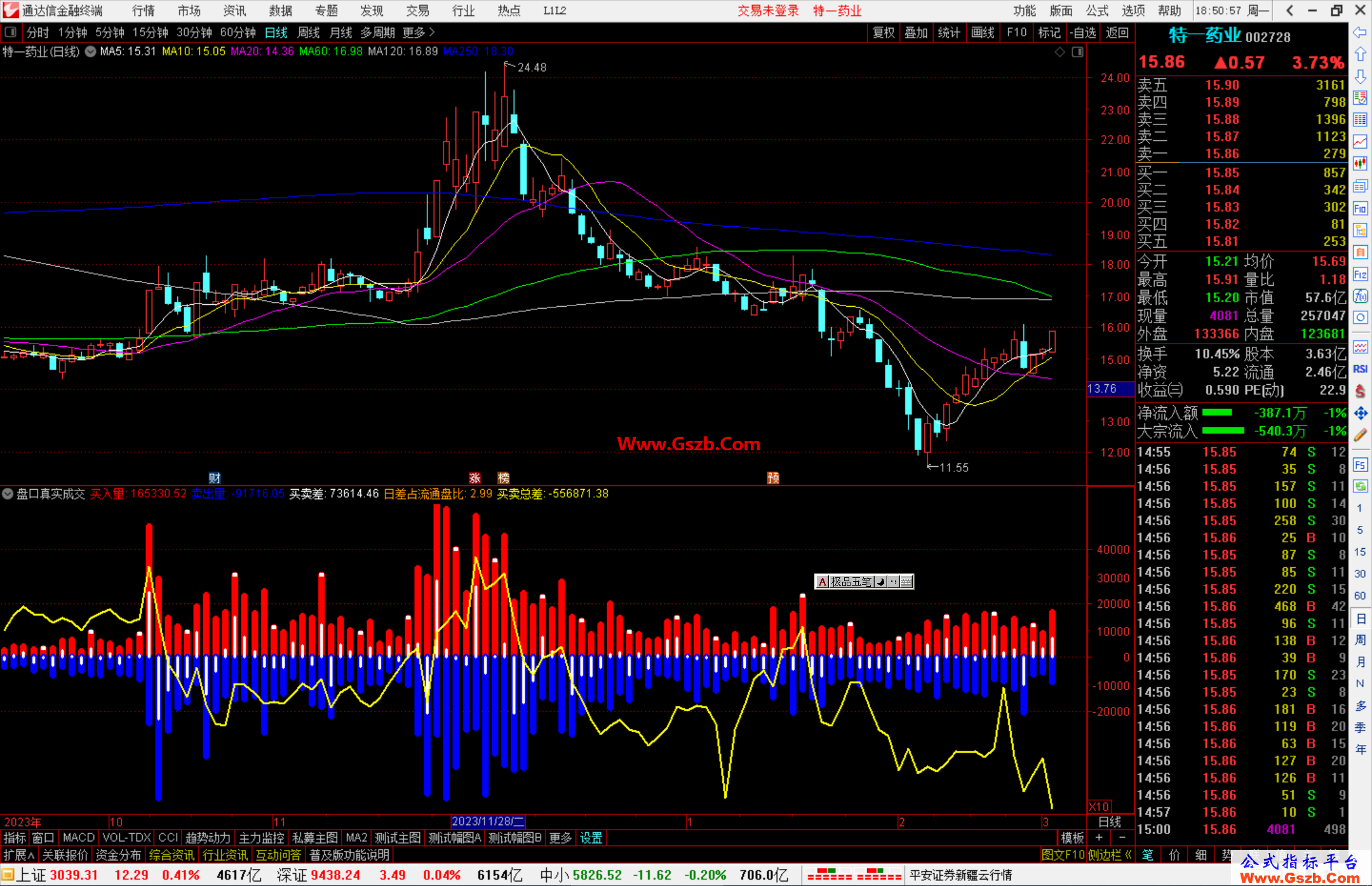Image resolution: width=1372 pixels, height=886 pixels.
Task: Click the RSI indicator sidebar icon
Action: click(1360, 369)
